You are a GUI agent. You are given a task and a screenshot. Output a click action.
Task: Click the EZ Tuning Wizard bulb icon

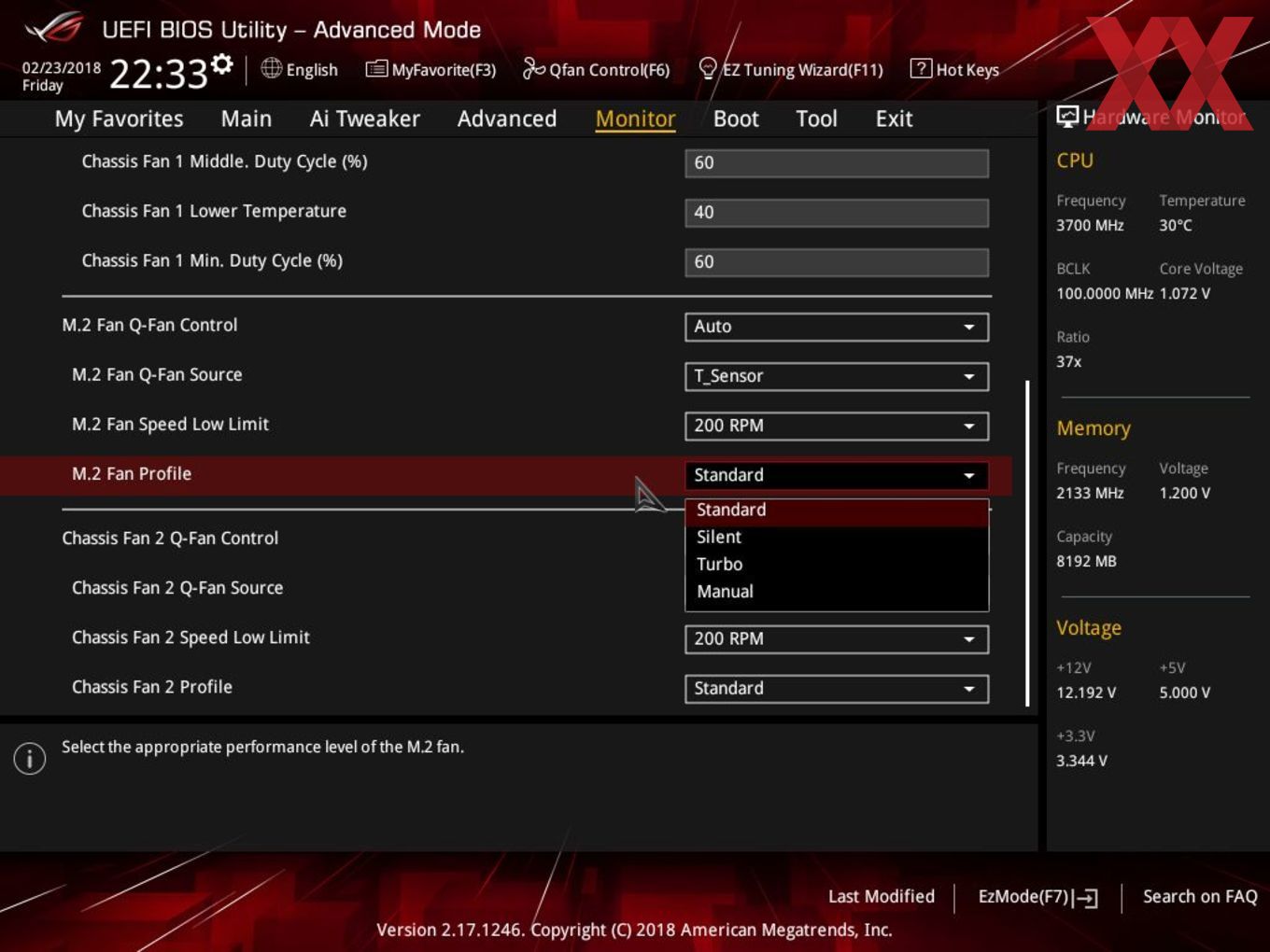pos(708,68)
